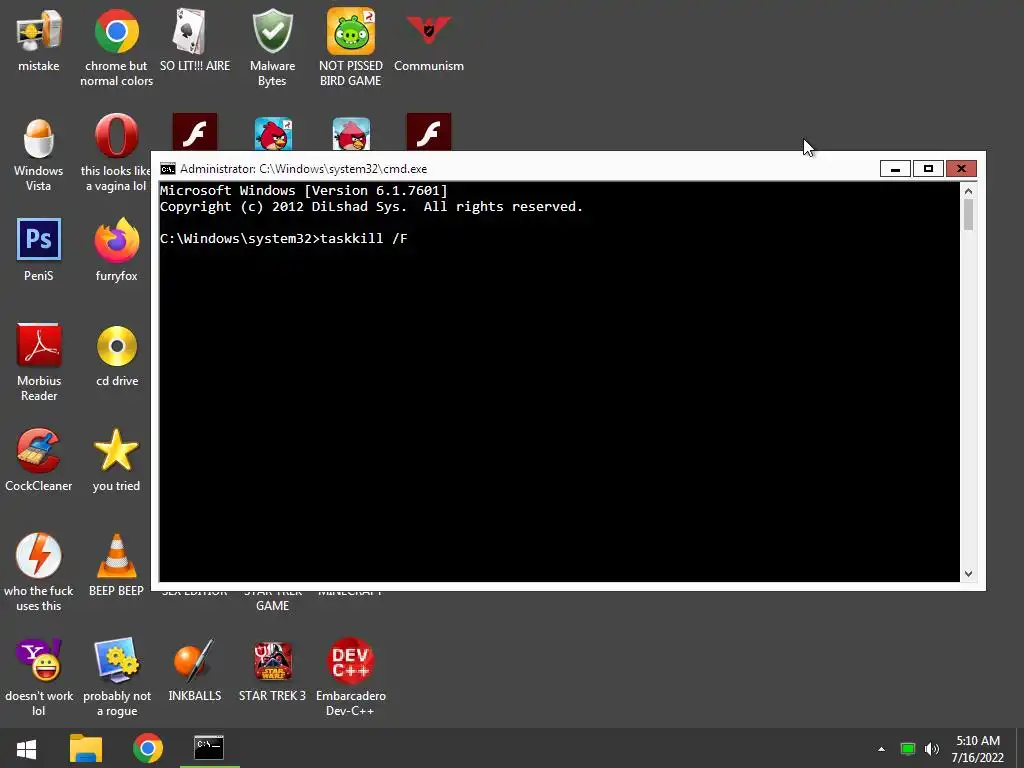Image resolution: width=1024 pixels, height=768 pixels.
Task: Show hidden tray icons arrow
Action: click(881, 749)
